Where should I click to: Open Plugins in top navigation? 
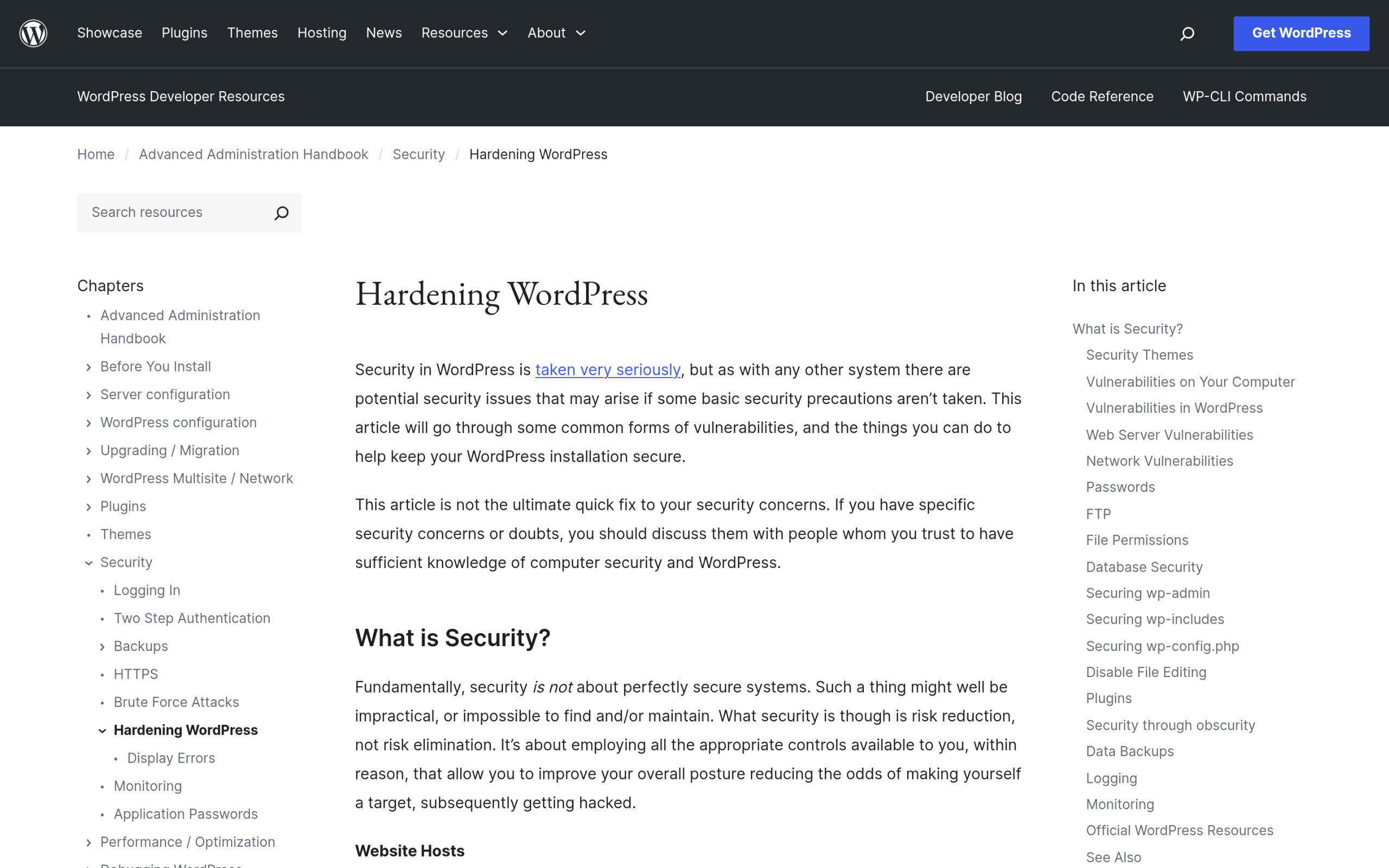[184, 33]
